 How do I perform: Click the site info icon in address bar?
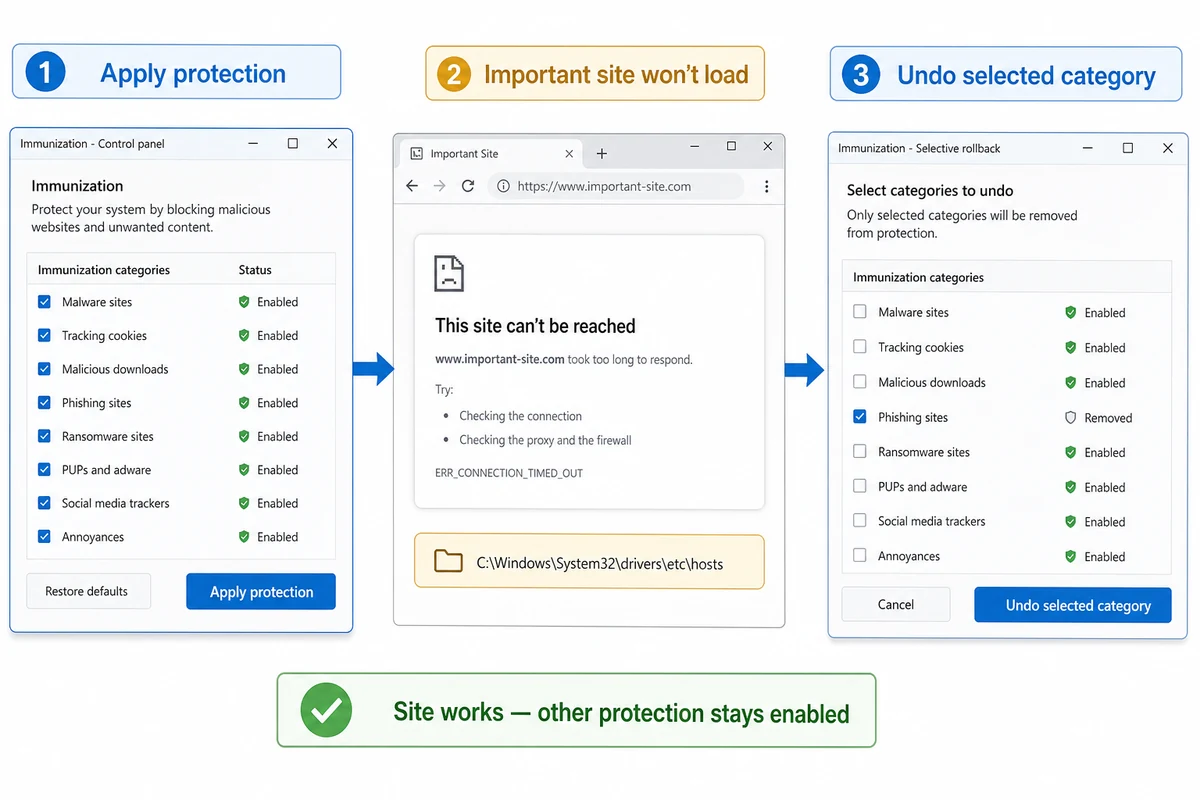(503, 186)
